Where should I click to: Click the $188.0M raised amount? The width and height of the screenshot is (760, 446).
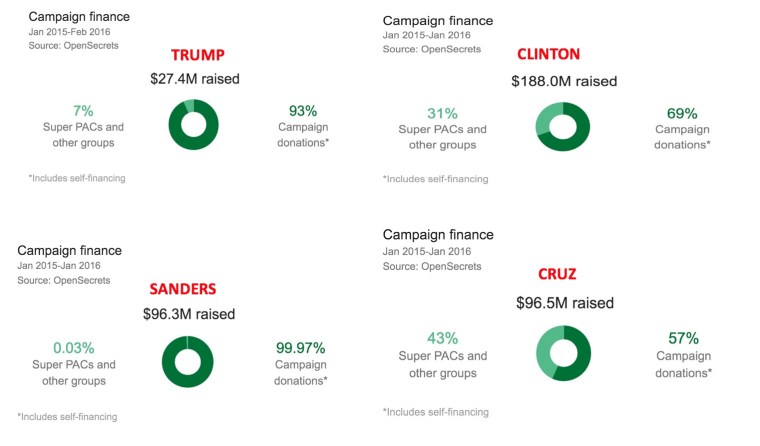[564, 81]
